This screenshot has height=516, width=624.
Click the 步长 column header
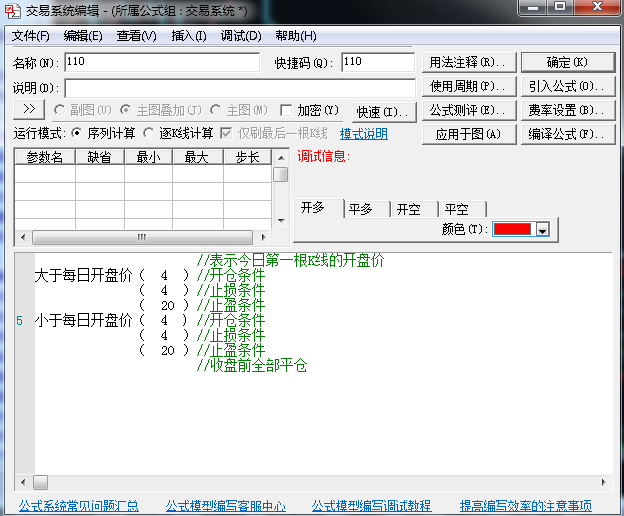coord(248,157)
